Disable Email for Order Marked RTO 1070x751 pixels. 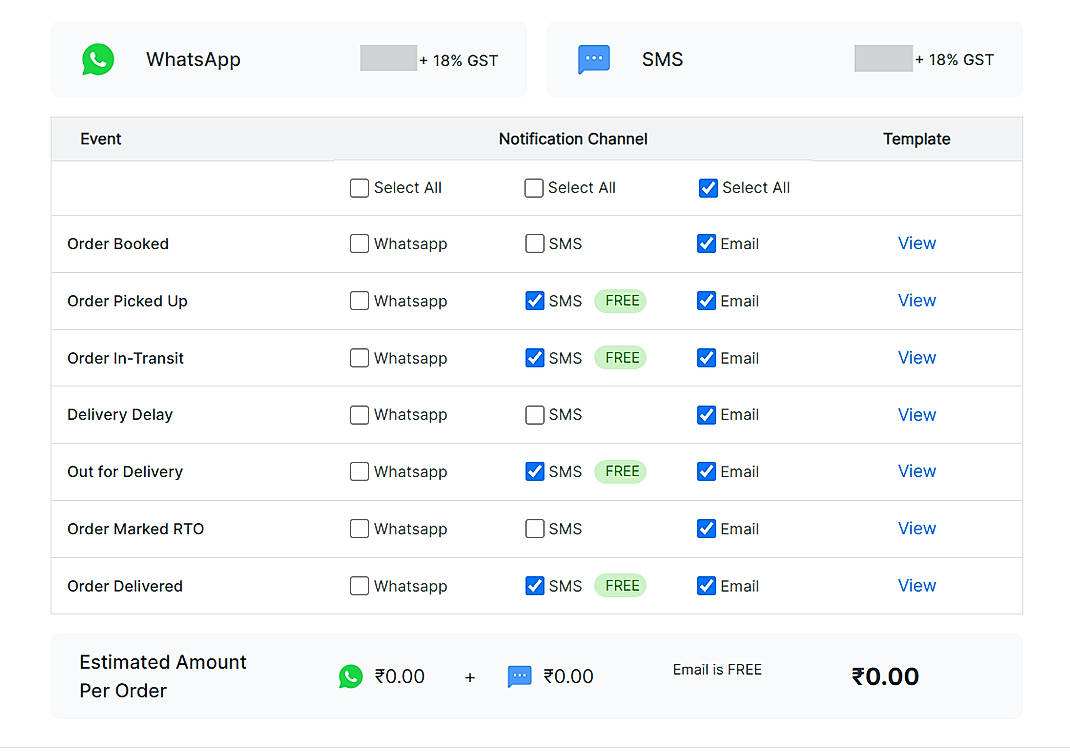[x=706, y=529]
